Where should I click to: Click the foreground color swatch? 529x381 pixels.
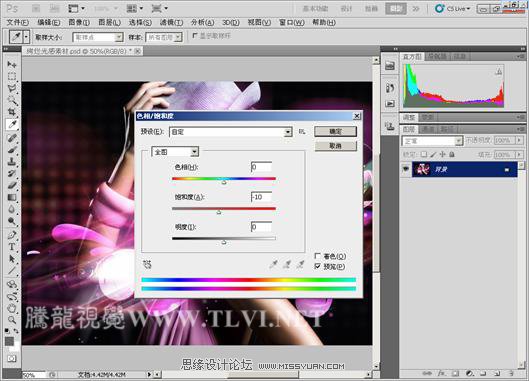point(9,341)
